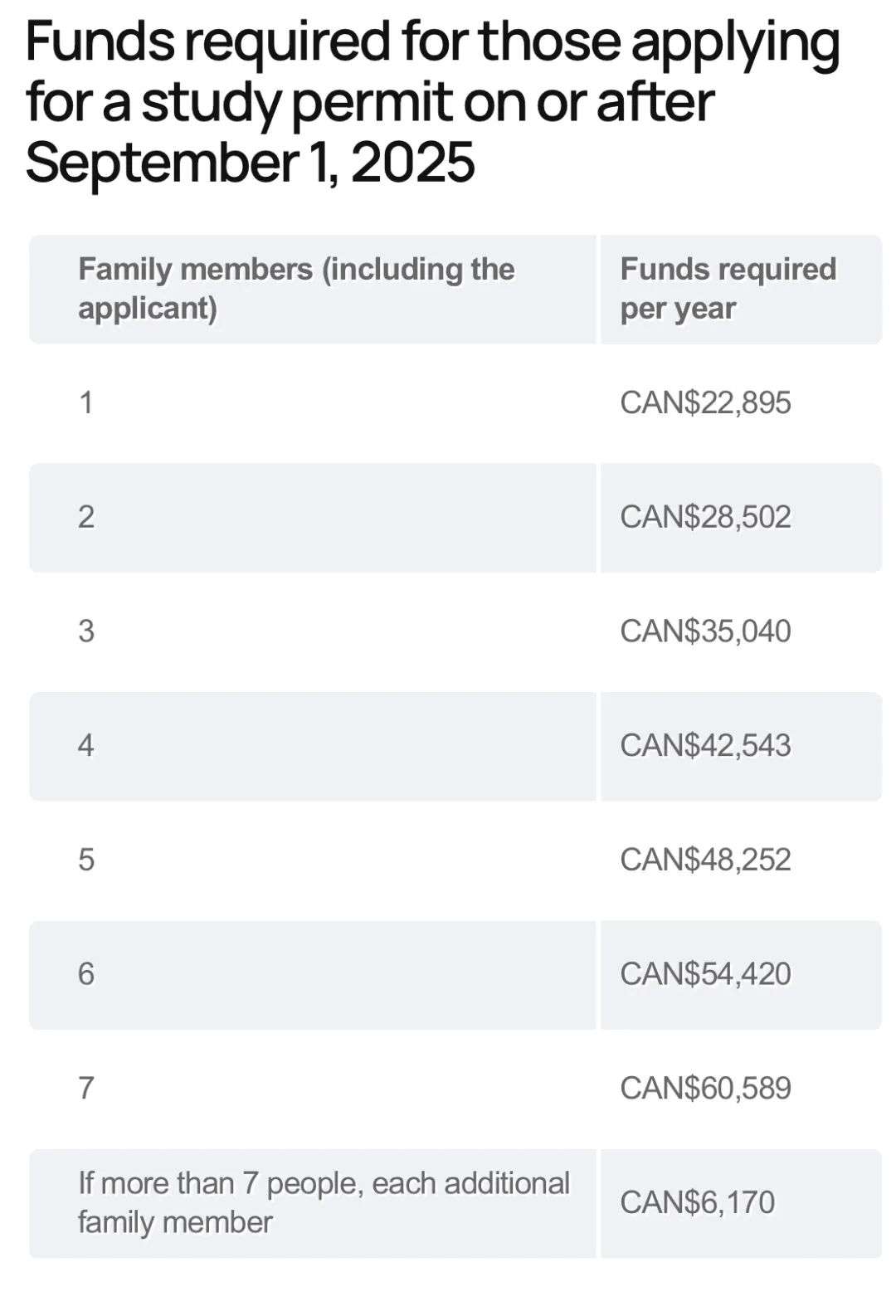
Task: Click the family size 7 row label
Action: pyautogui.click(x=85, y=1089)
